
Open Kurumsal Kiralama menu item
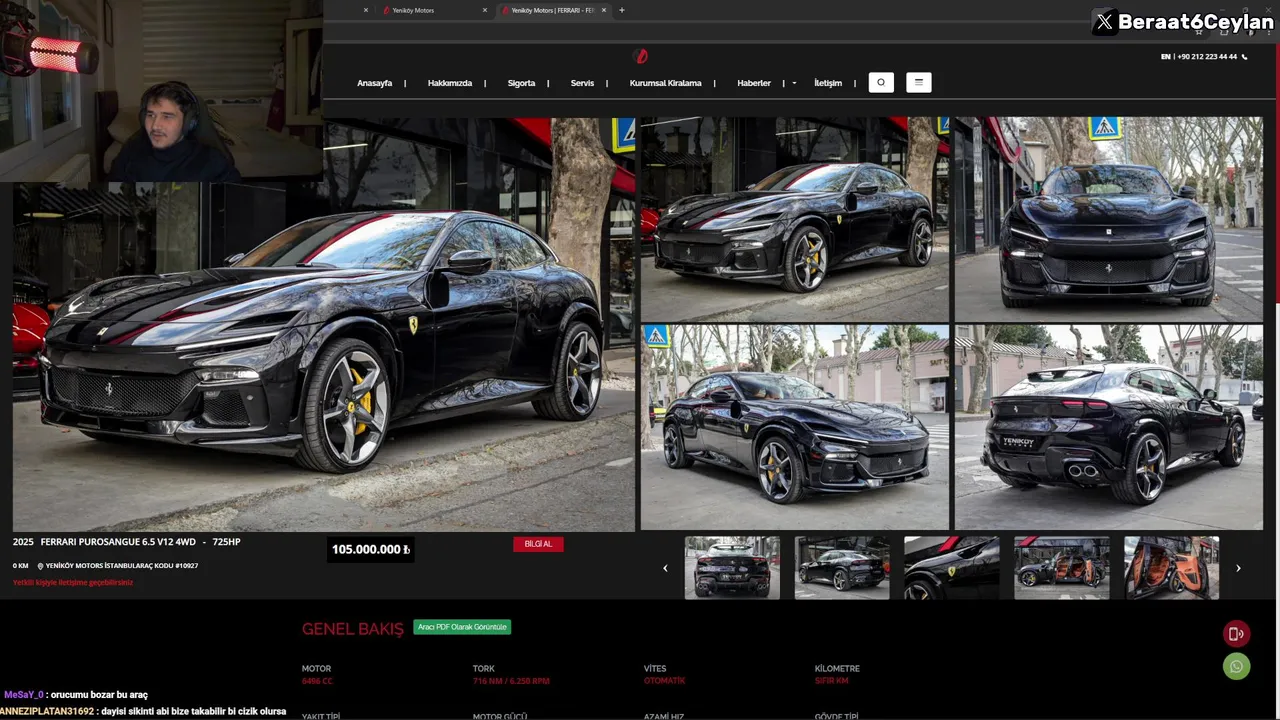coord(665,83)
